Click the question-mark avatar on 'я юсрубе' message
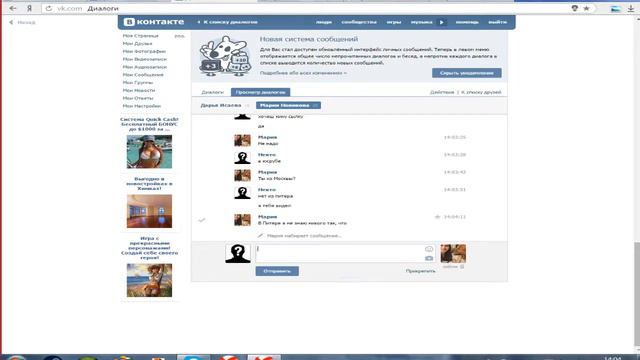 pos(242,158)
